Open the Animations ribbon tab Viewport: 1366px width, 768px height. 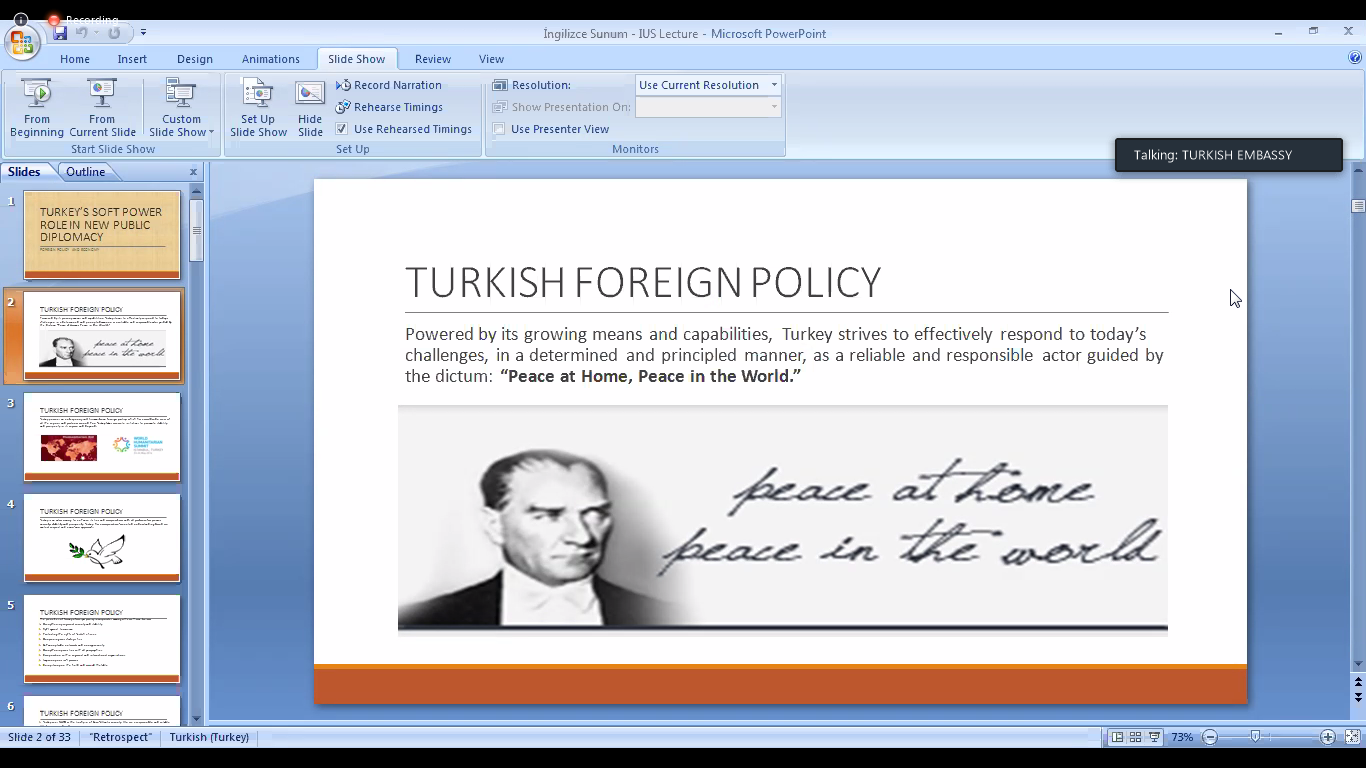[270, 59]
